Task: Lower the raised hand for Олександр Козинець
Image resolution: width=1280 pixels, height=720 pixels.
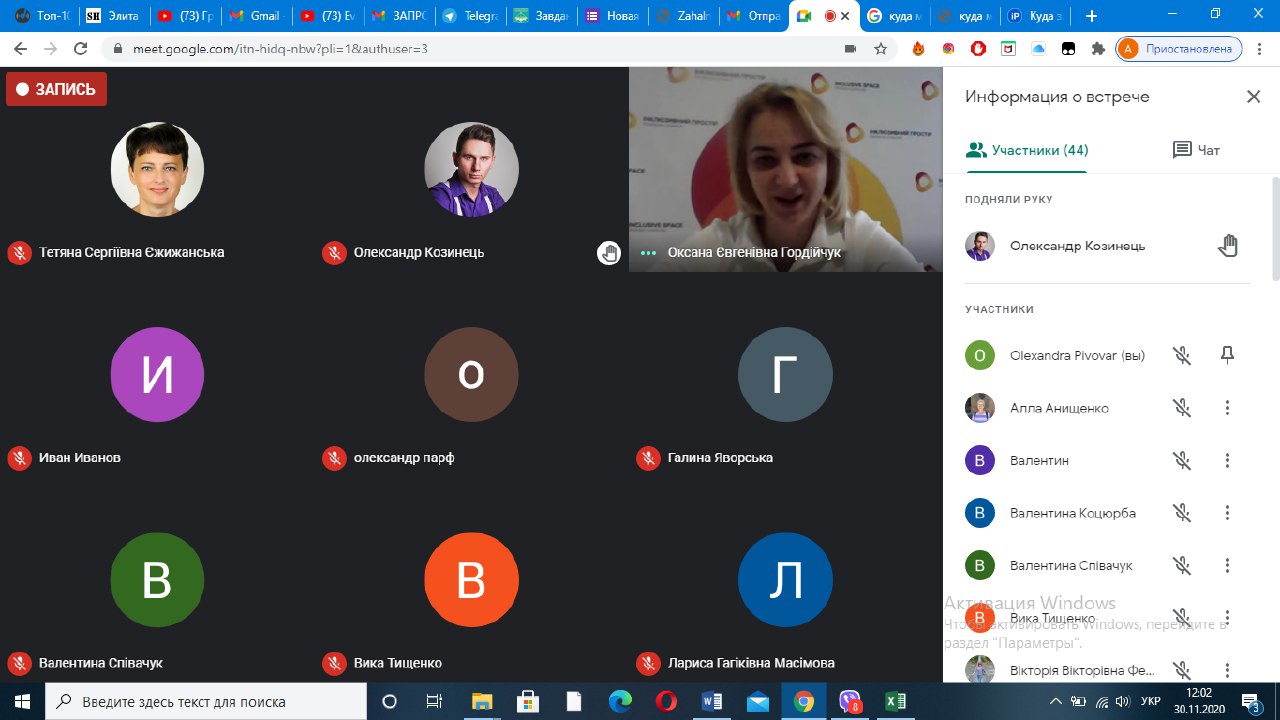Action: [x=1227, y=246]
